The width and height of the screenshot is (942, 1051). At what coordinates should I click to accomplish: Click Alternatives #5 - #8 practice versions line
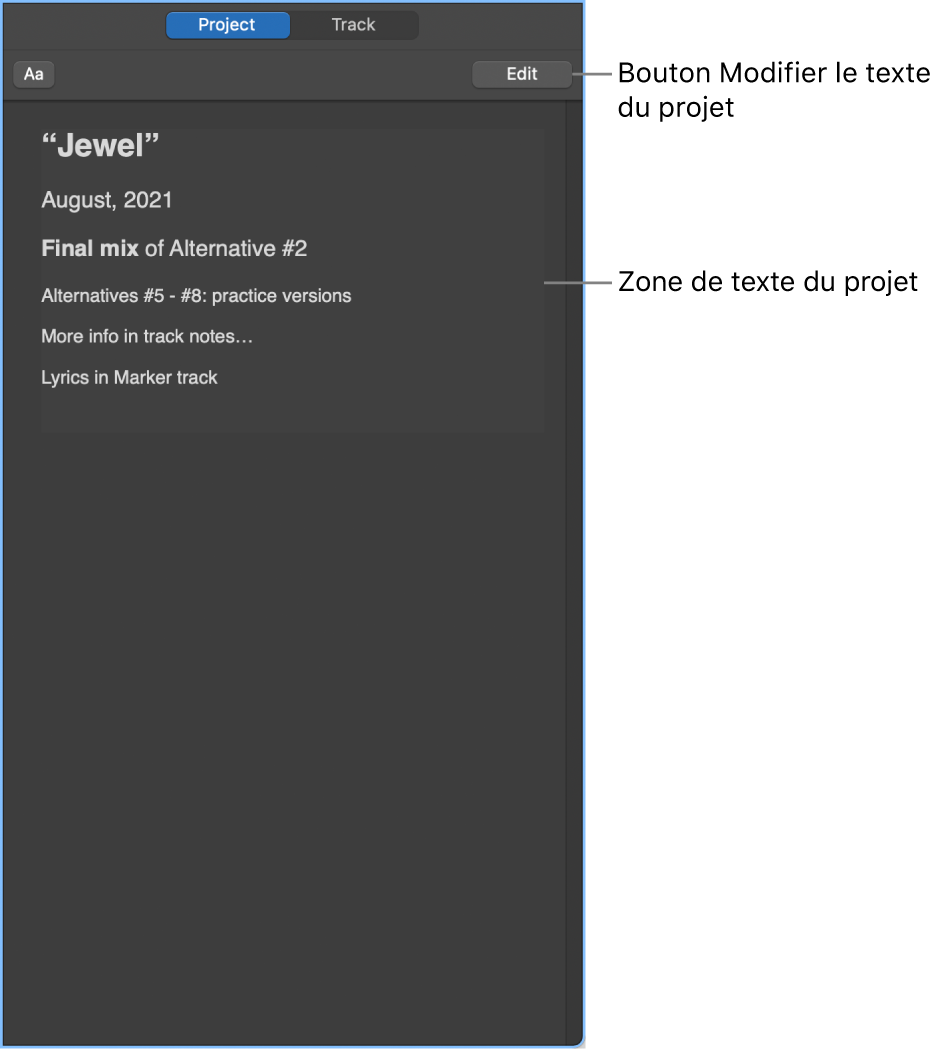click(196, 296)
